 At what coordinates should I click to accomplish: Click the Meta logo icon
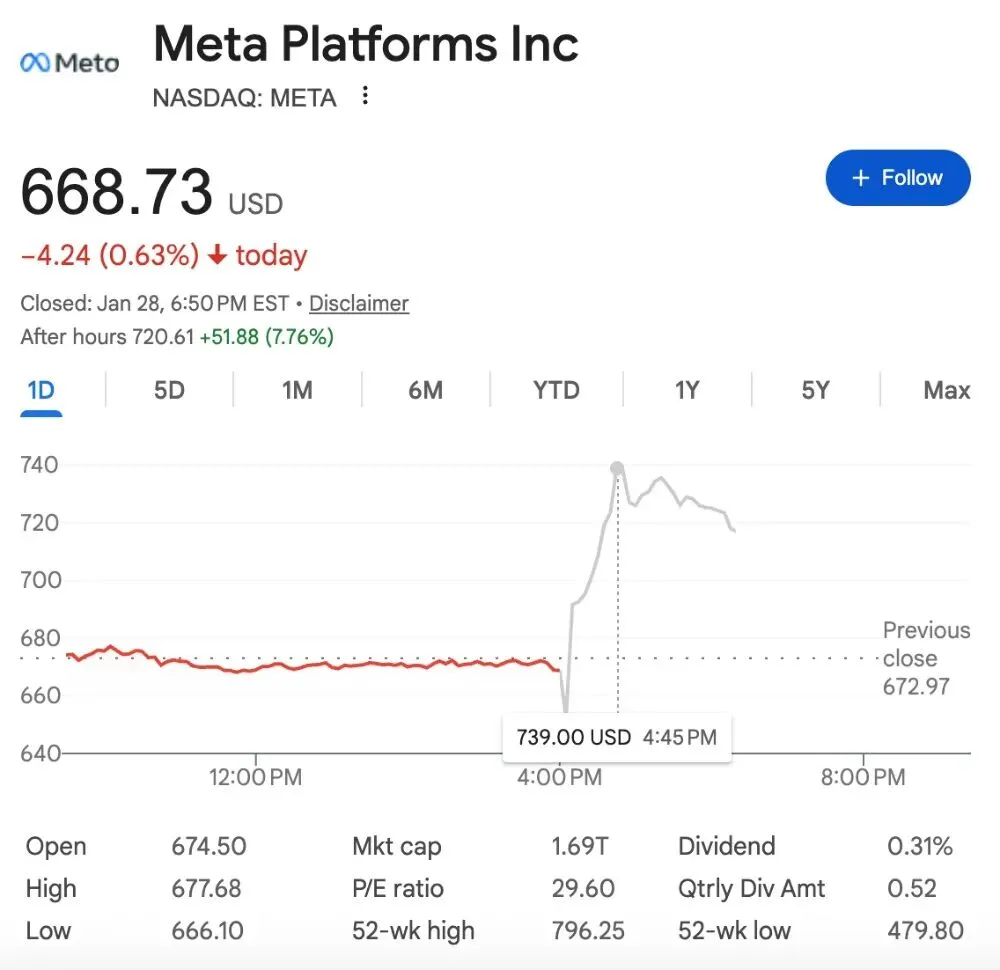pos(69,63)
